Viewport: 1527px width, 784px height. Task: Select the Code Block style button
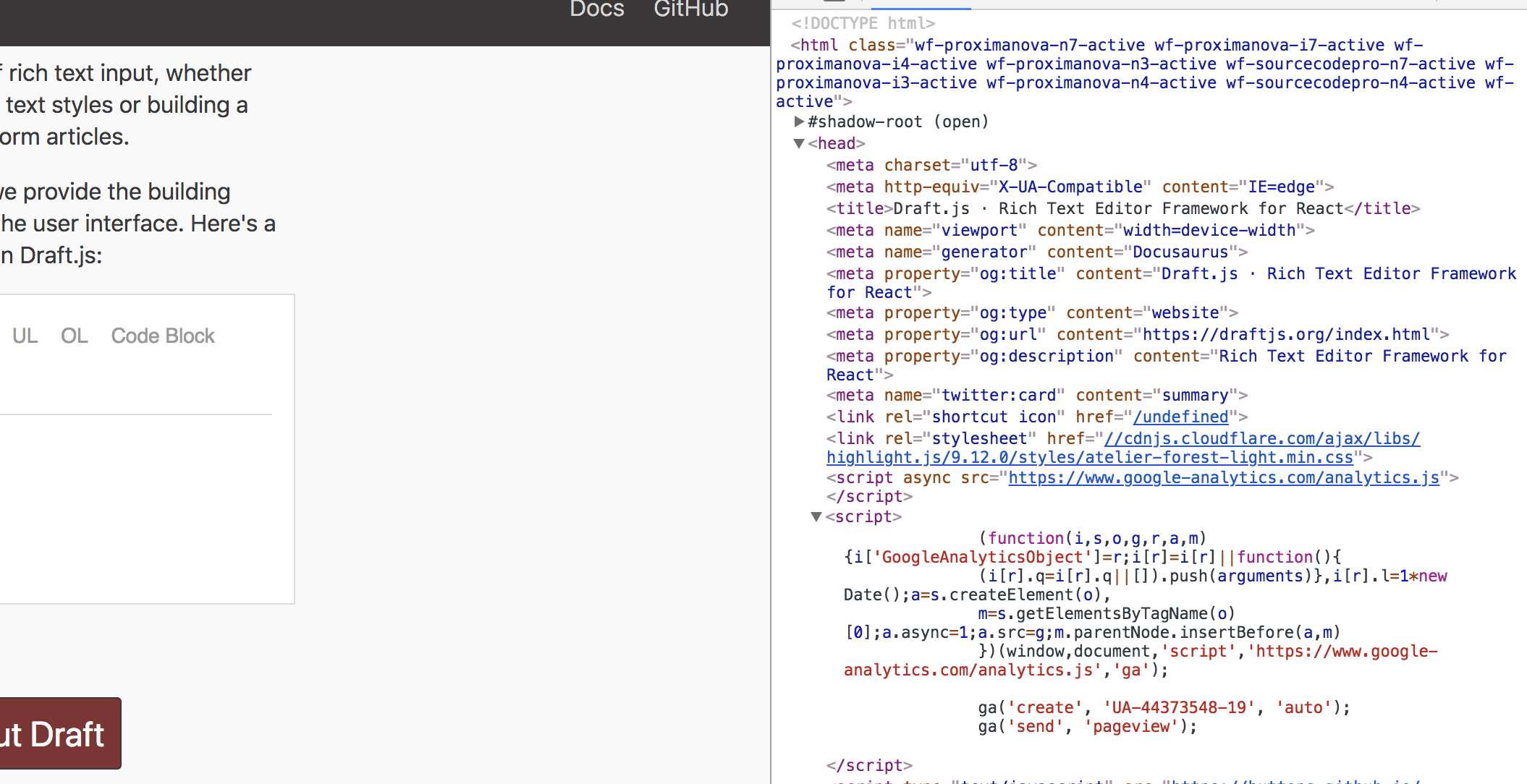pyautogui.click(x=163, y=336)
